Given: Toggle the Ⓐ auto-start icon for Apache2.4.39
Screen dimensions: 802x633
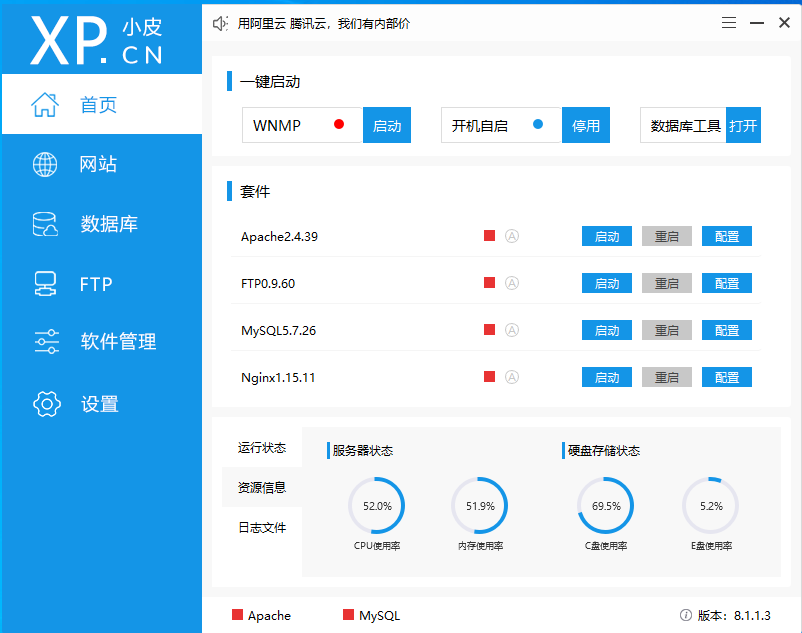Looking at the screenshot, I should 511,236.
